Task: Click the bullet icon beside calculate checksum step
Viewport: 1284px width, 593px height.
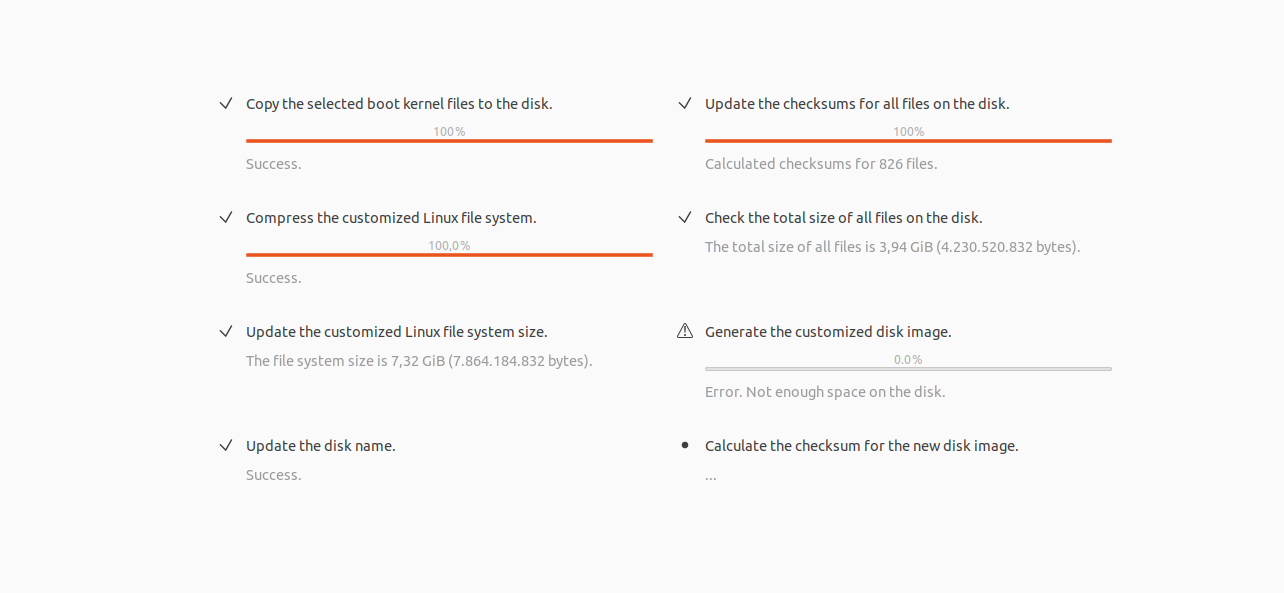Action: click(685, 444)
